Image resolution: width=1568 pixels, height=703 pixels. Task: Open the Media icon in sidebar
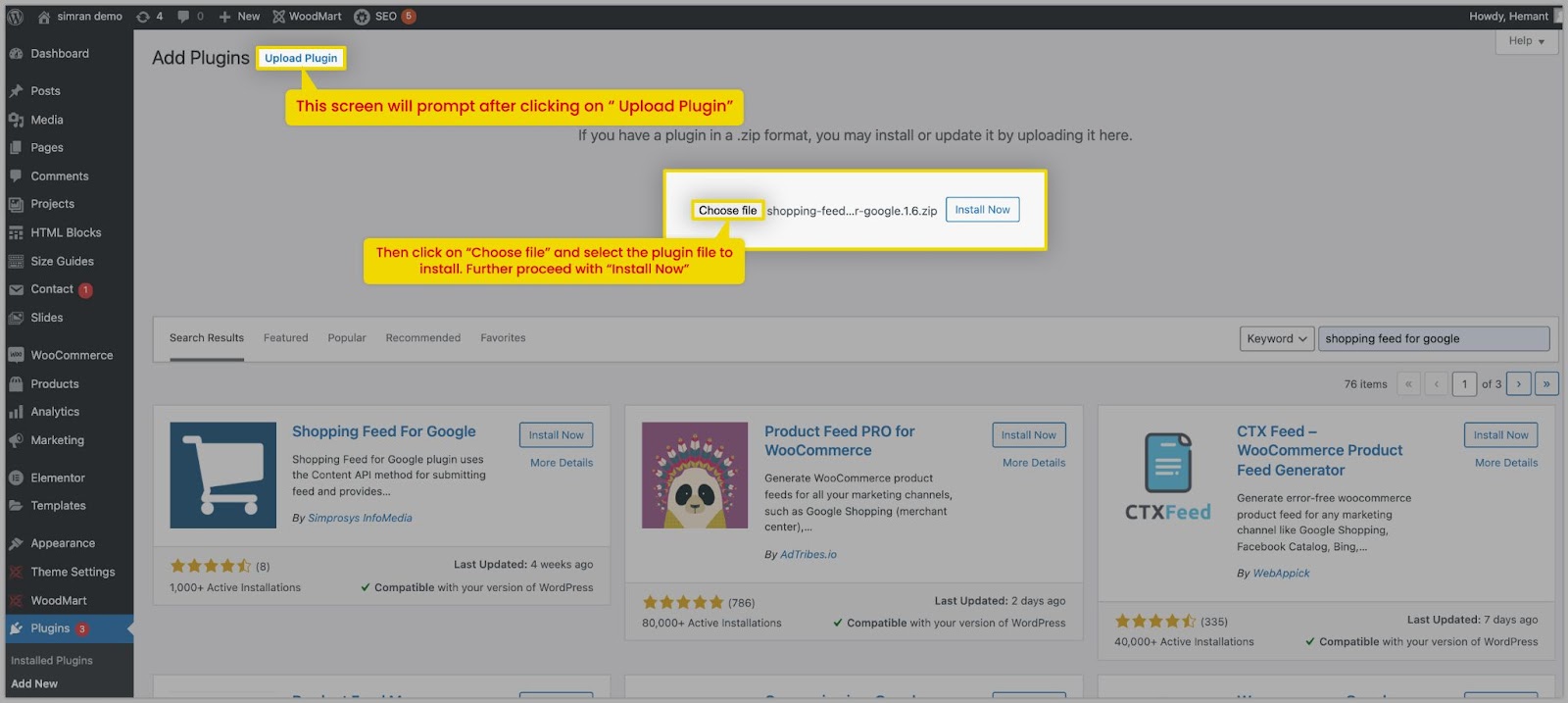tap(16, 120)
